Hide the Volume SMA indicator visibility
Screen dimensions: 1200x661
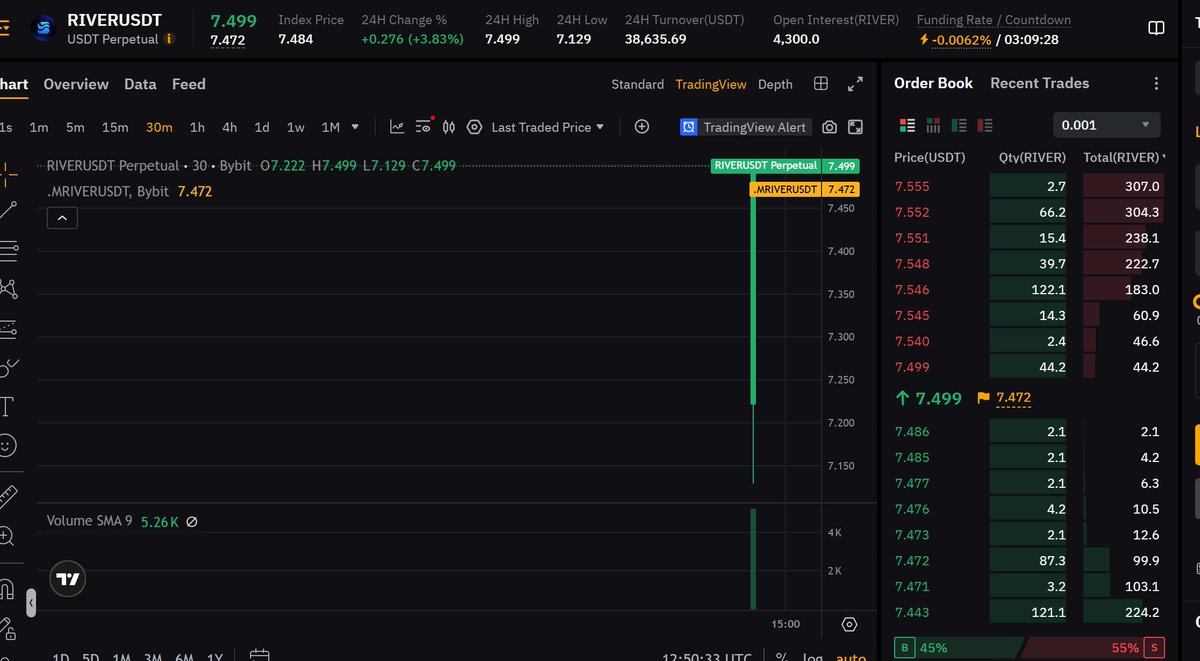pos(192,521)
